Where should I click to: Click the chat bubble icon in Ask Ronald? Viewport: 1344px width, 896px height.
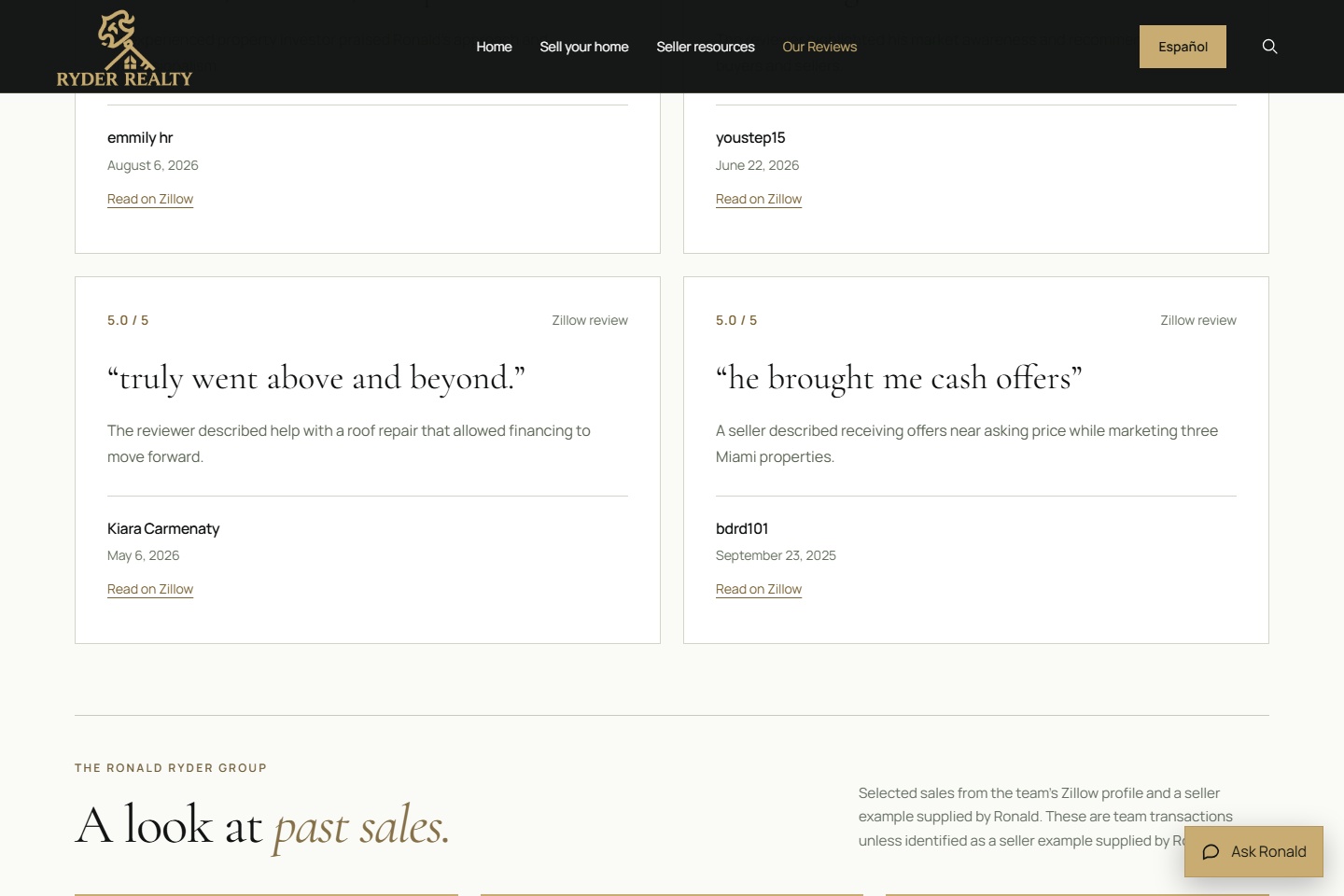(x=1211, y=852)
